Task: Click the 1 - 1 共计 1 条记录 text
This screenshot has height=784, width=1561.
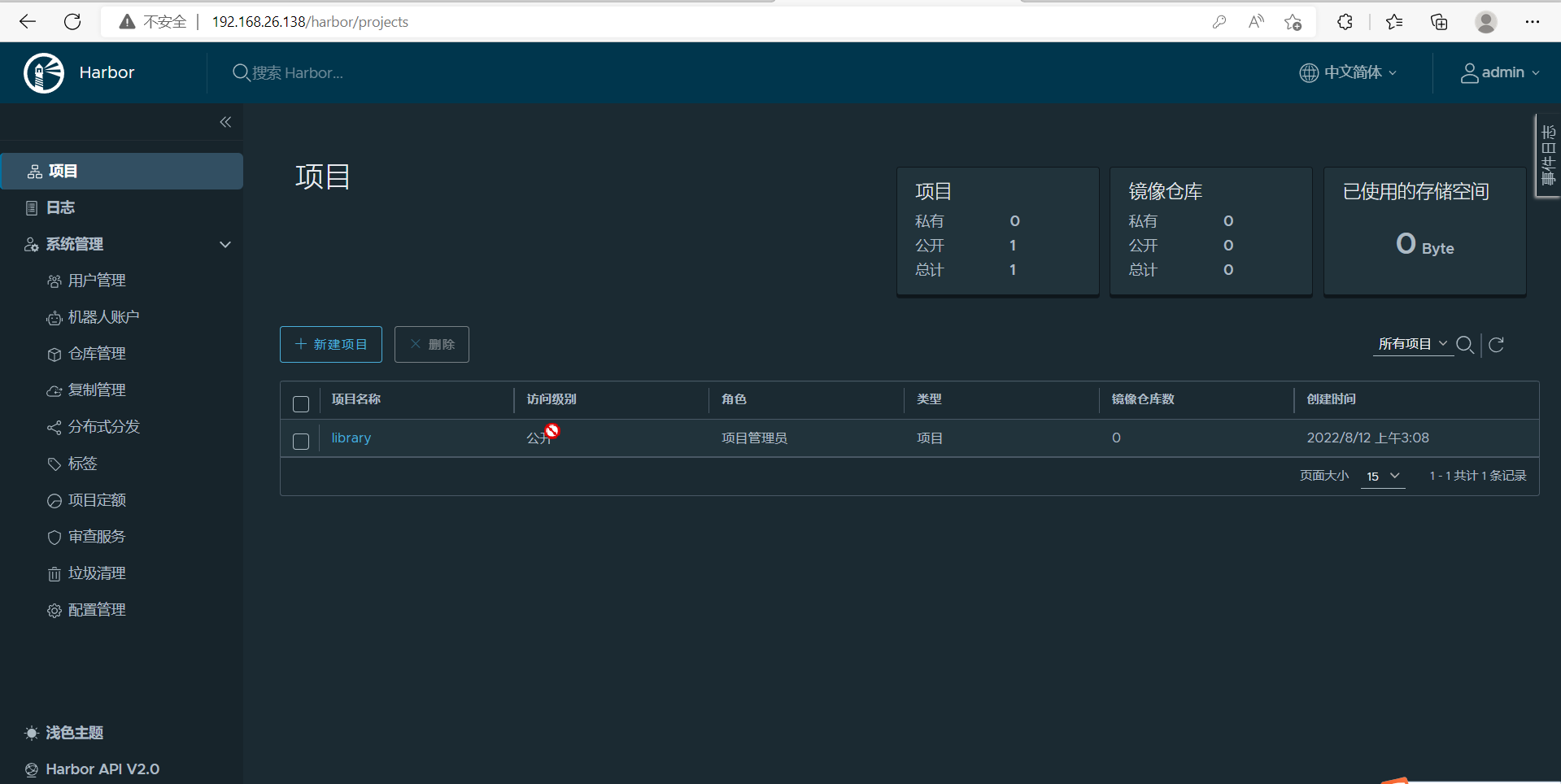Action: click(x=1478, y=476)
